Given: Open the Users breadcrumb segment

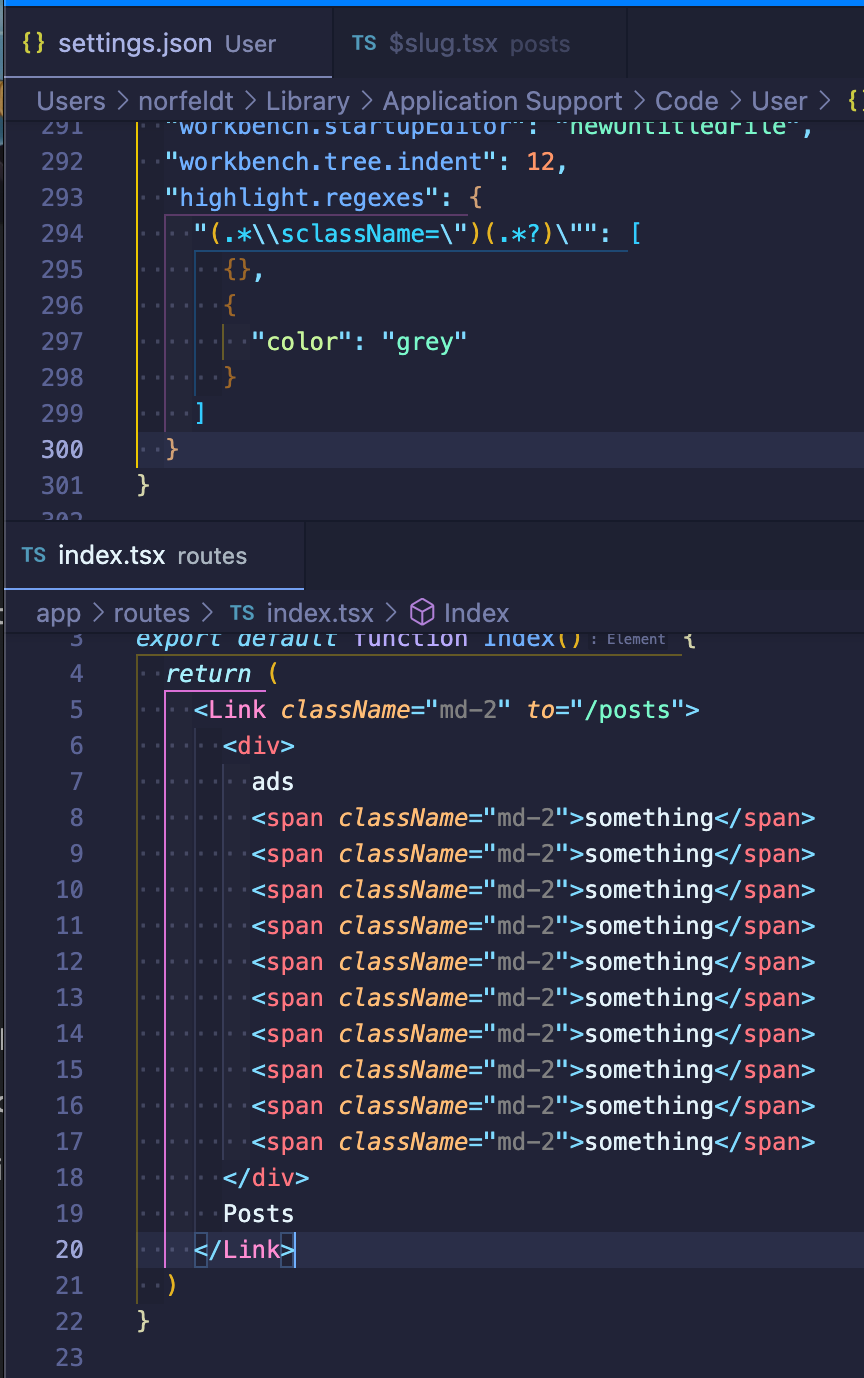Looking at the screenshot, I should (71, 101).
